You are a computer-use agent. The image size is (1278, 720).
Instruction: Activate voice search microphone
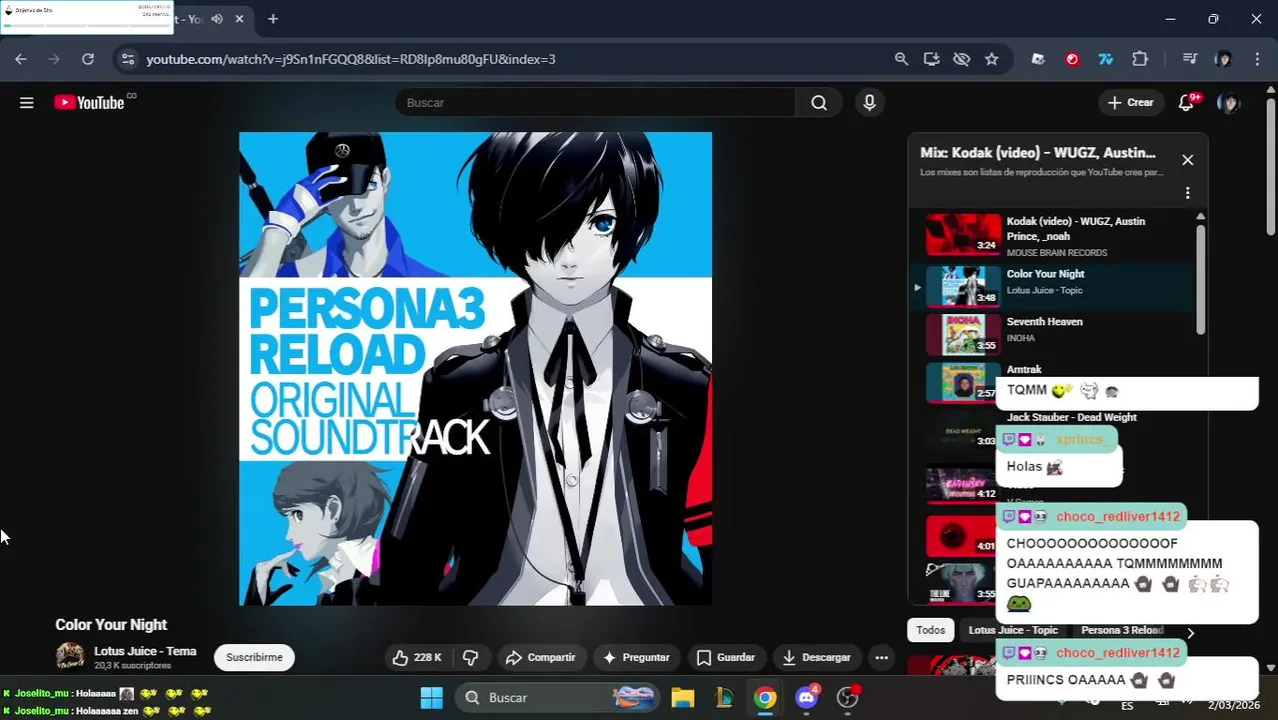[869, 102]
